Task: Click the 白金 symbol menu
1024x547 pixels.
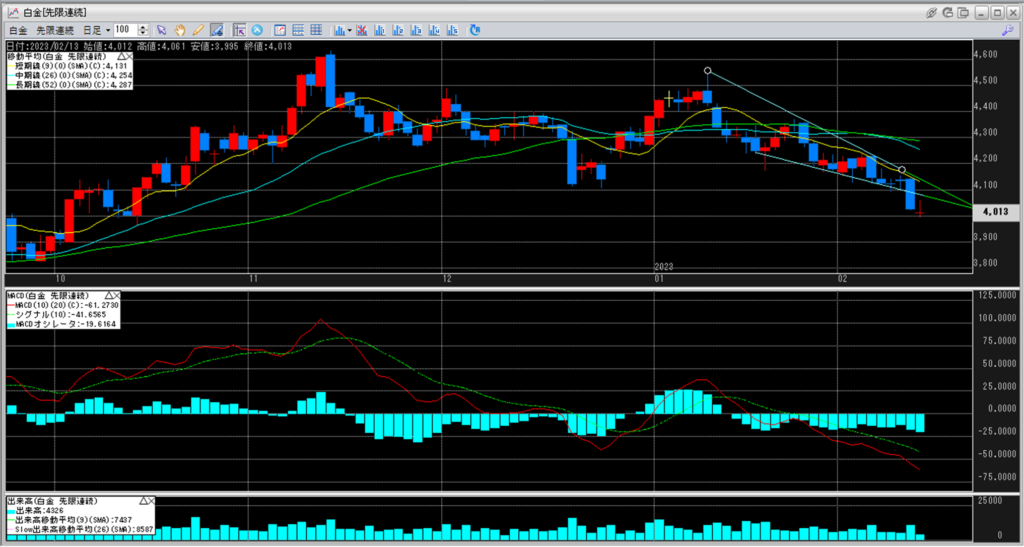Action: (x=18, y=30)
